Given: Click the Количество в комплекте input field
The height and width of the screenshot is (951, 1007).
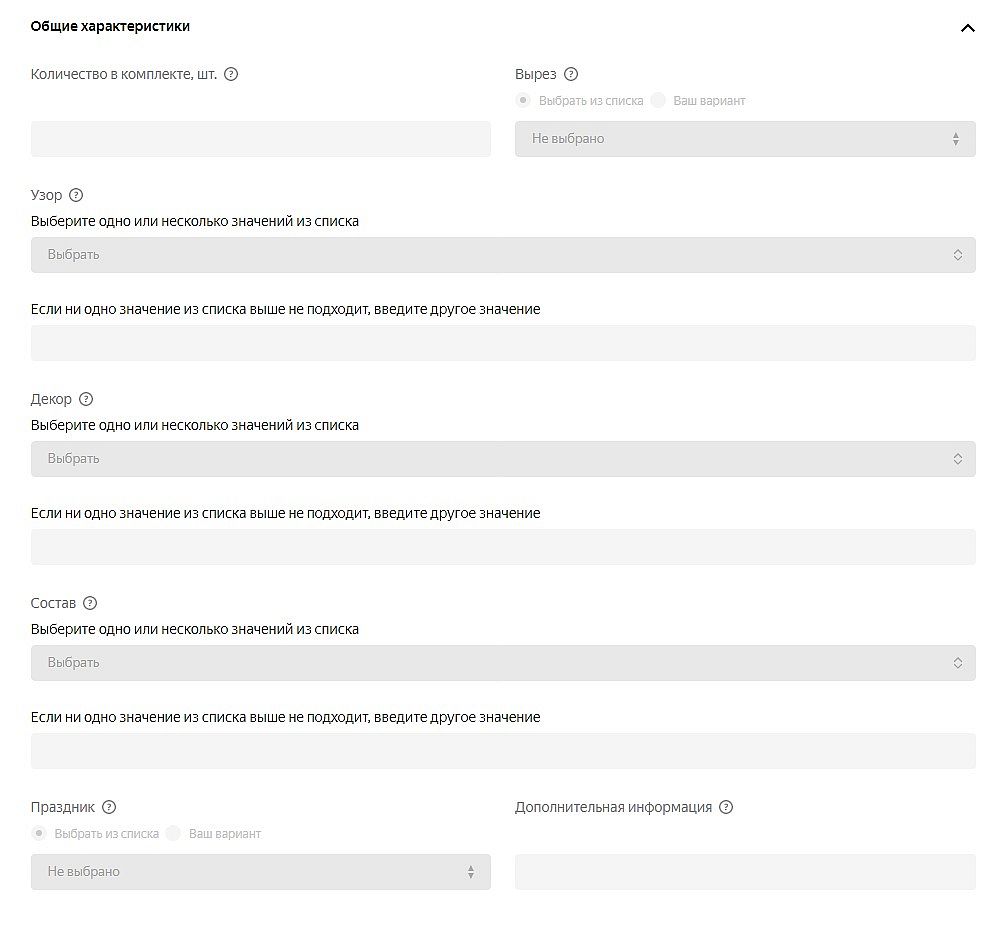Looking at the screenshot, I should coord(261,139).
